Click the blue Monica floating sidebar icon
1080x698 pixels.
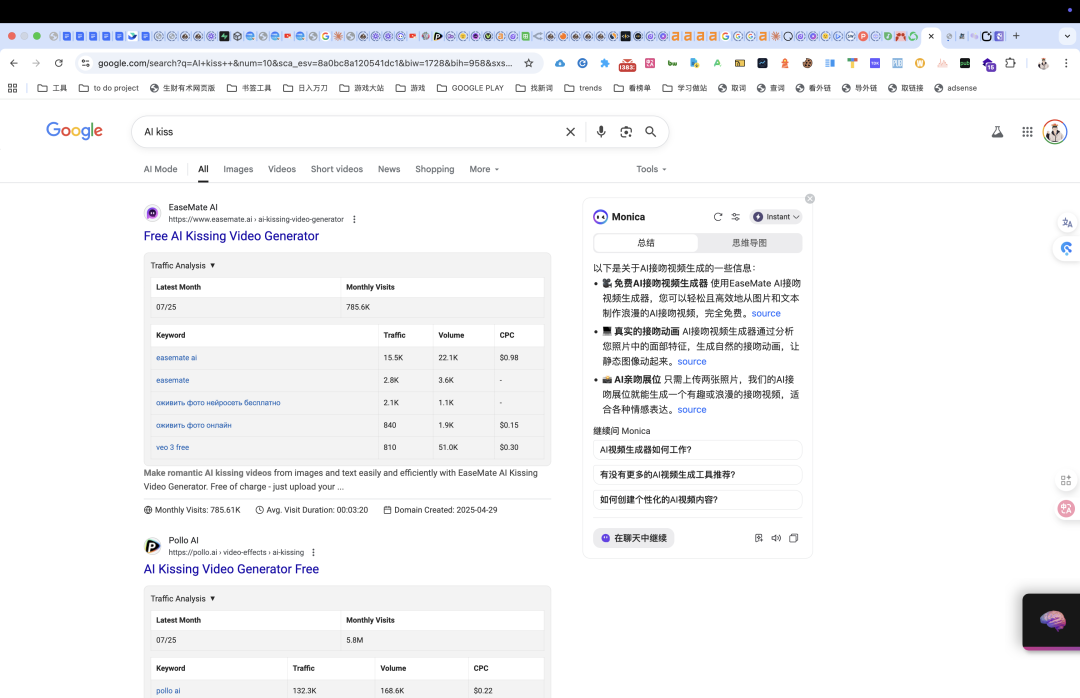click(1066, 248)
